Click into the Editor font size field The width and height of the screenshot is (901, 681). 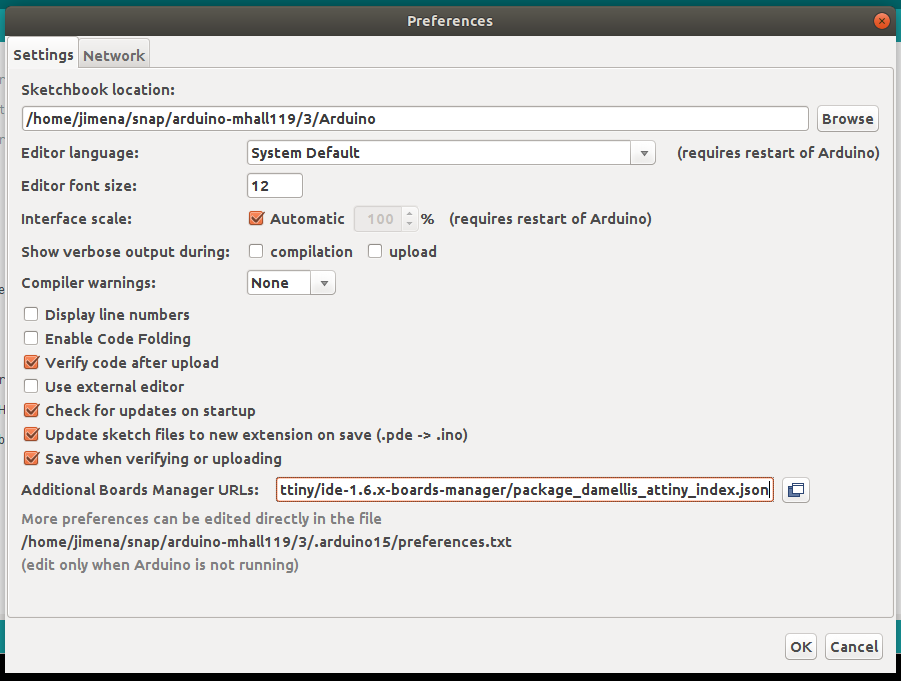coord(274,186)
